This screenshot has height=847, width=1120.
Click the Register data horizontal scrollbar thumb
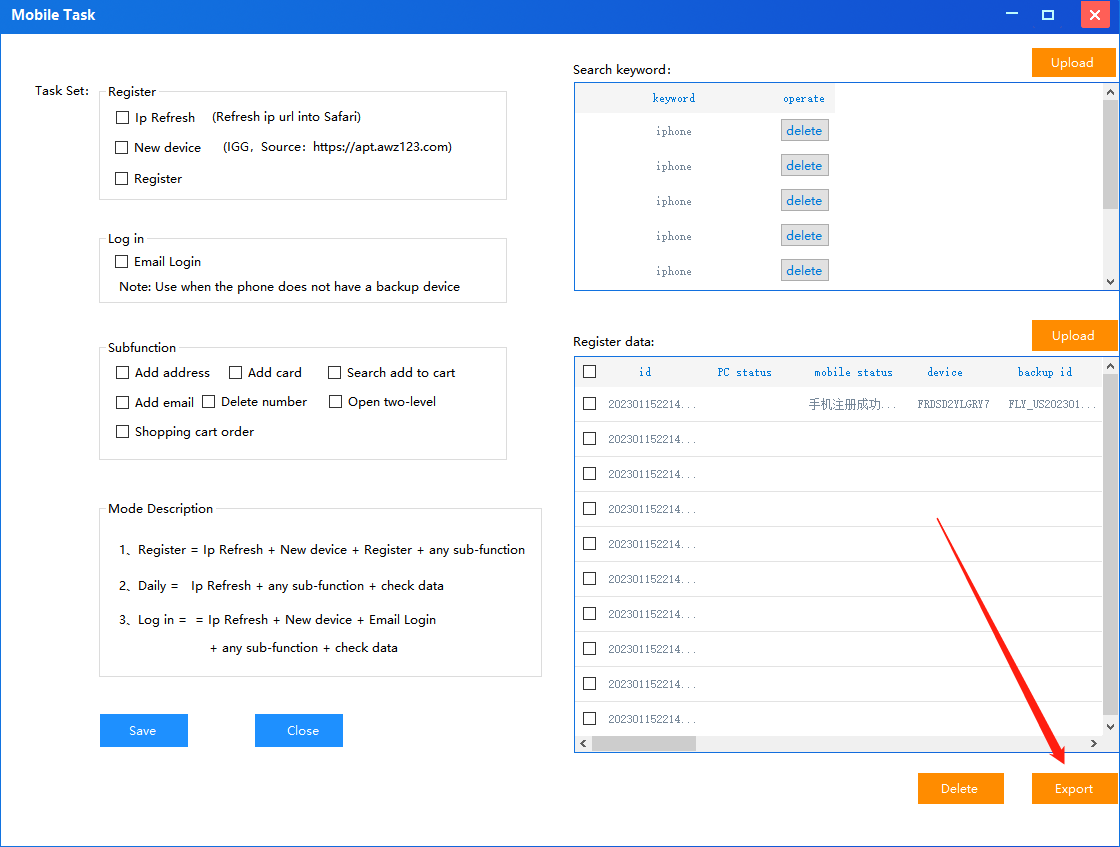(644, 743)
